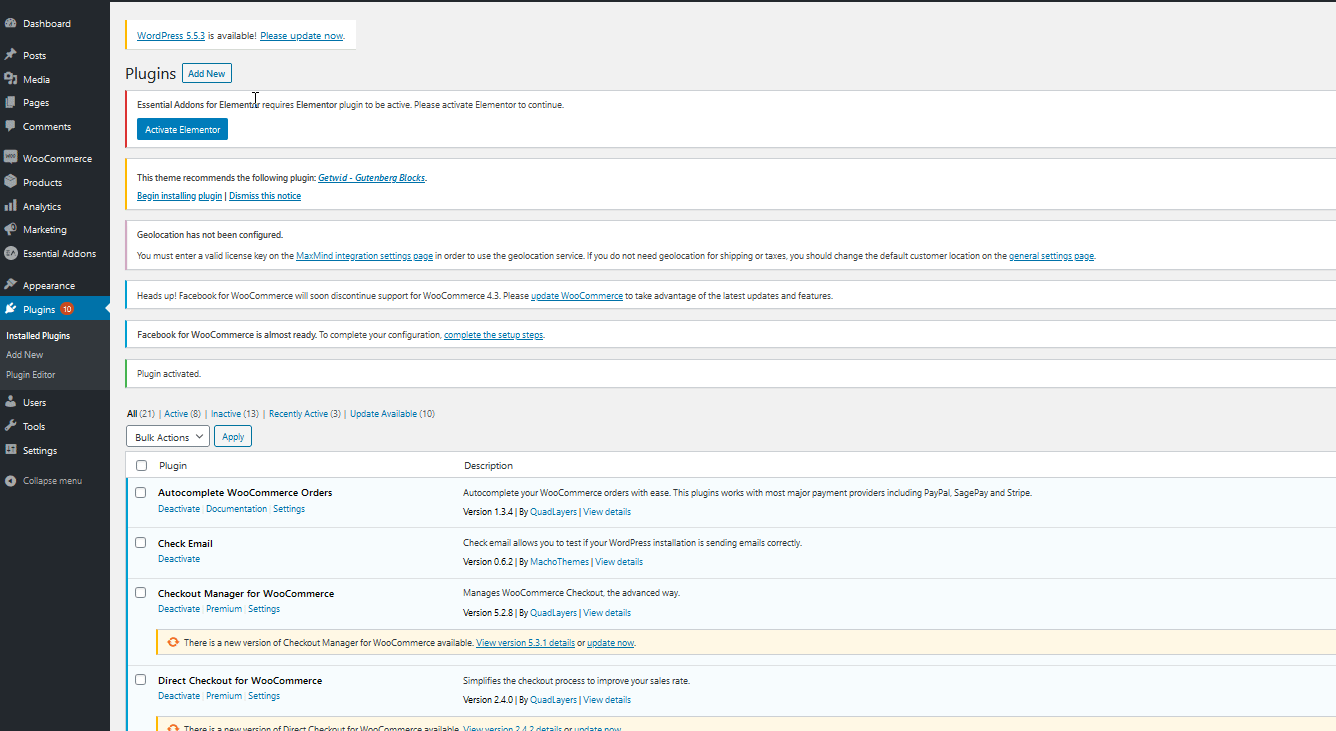This screenshot has height=731, width=1336.
Task: Open MachoThemes author link
Action: pyautogui.click(x=559, y=562)
